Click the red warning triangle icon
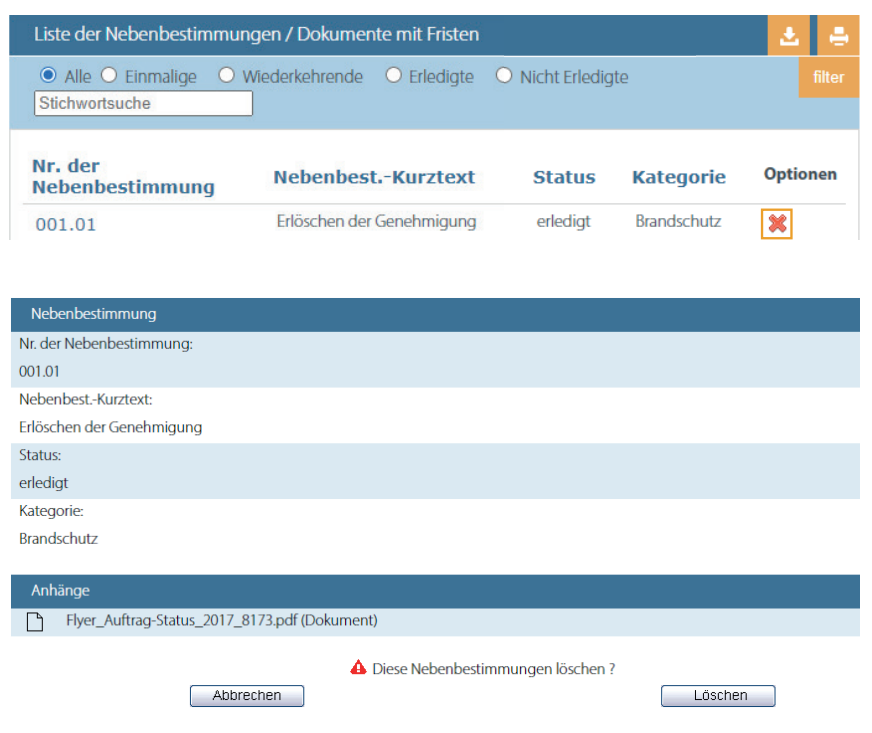The height and width of the screenshot is (733, 872). (358, 668)
